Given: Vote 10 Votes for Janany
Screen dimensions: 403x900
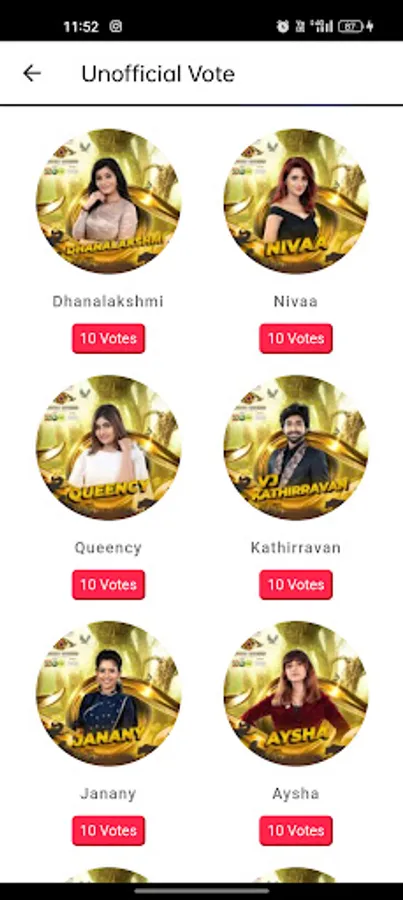Looking at the screenshot, I should [x=108, y=831].
